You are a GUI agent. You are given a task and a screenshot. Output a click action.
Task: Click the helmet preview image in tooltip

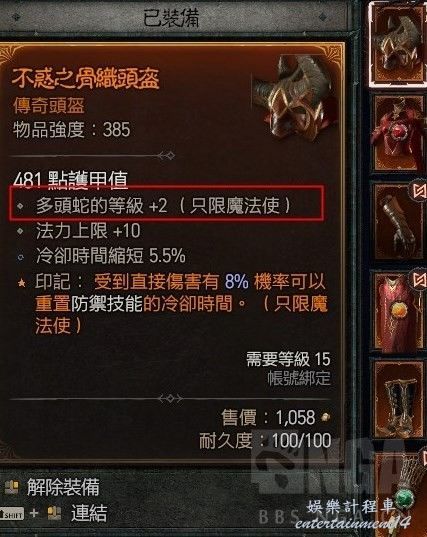(x=295, y=96)
